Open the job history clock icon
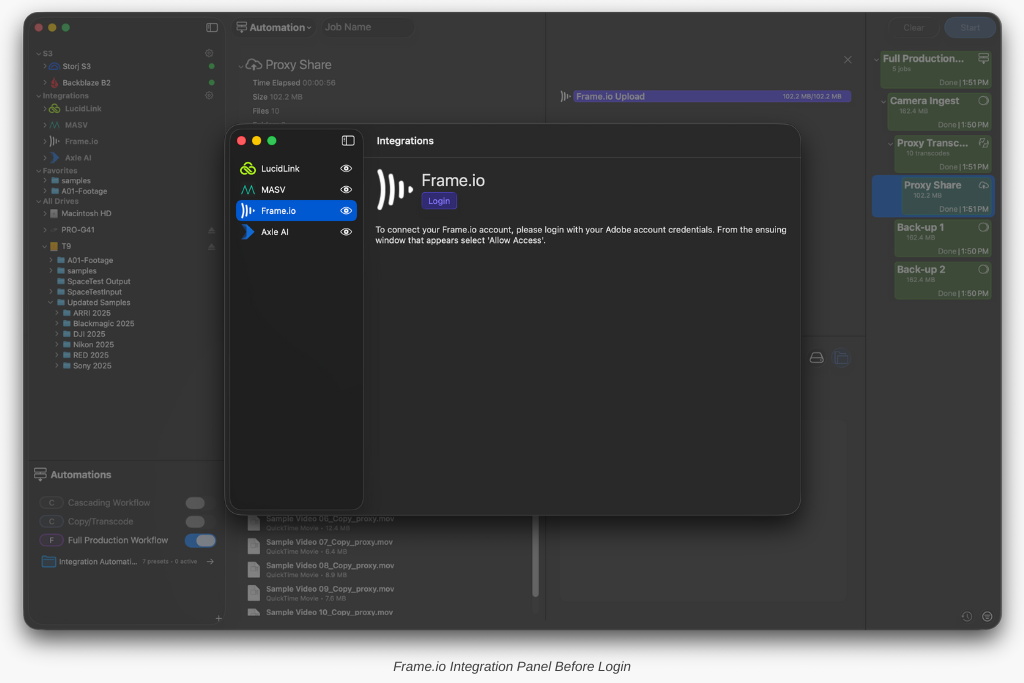Screen dimensions: 1024x683 967,616
